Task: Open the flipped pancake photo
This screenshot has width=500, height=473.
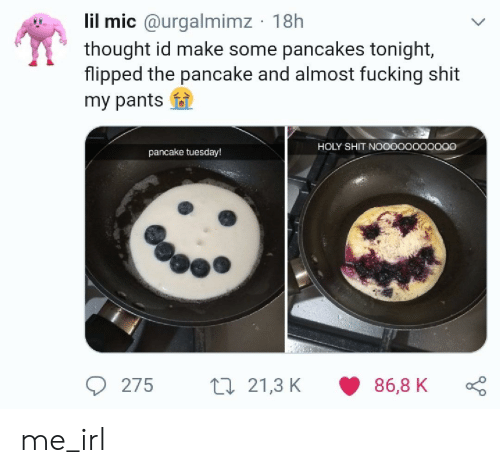Action: click(387, 239)
